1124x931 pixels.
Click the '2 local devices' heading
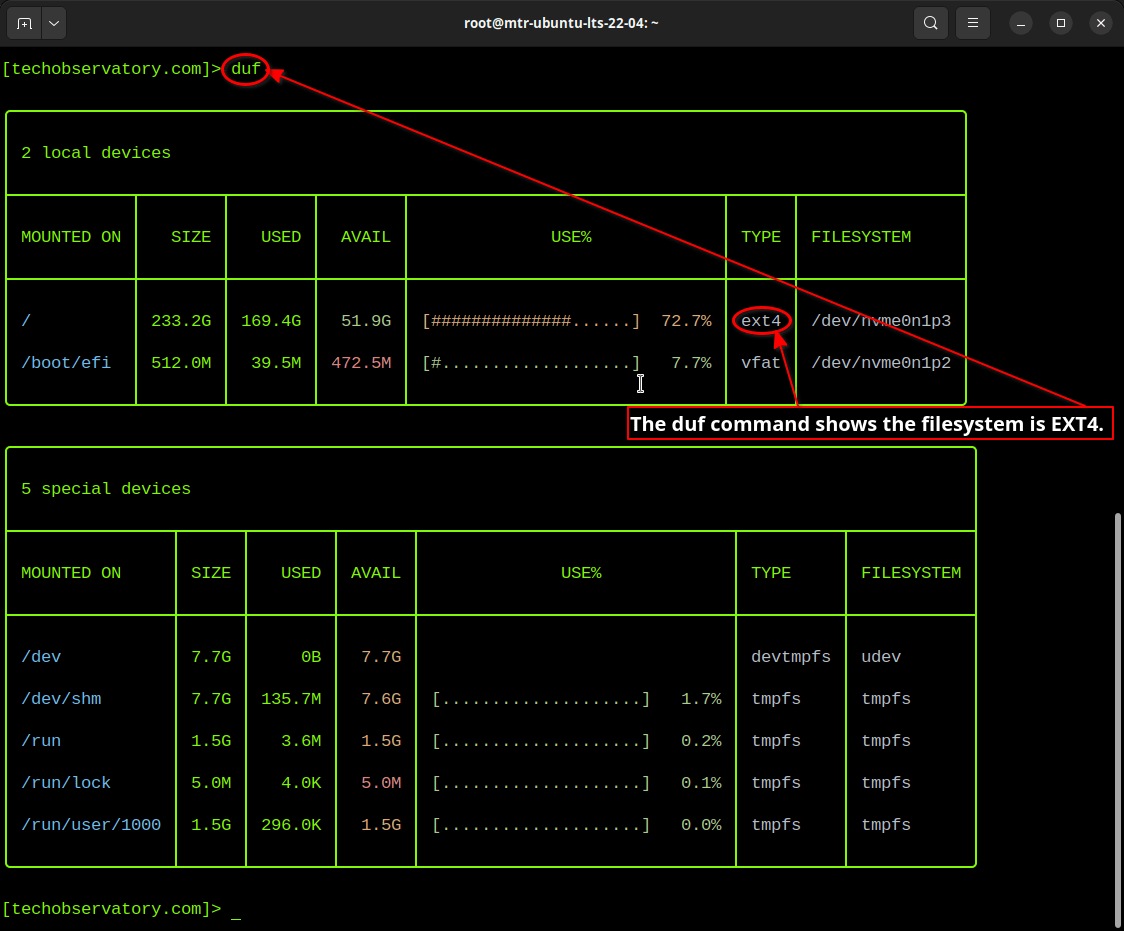pyautogui.click(x=96, y=153)
